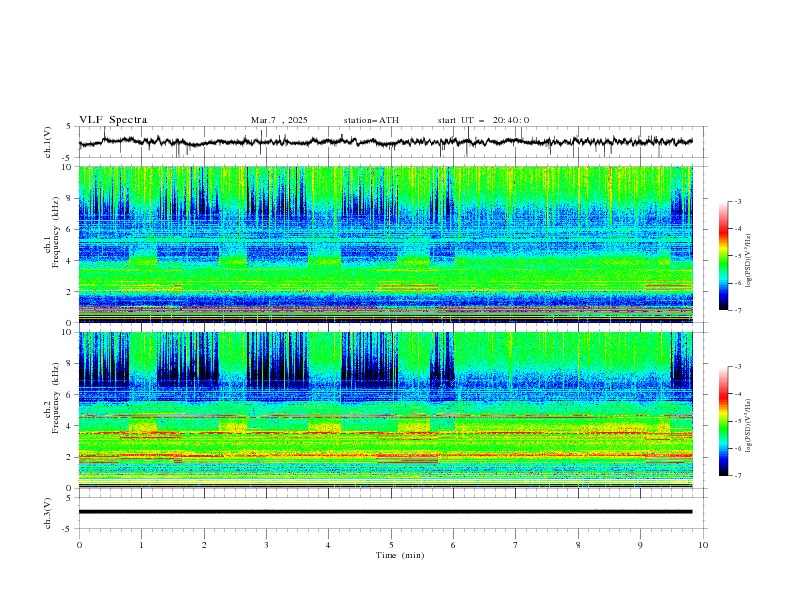This screenshot has width=792, height=612.
Task: Click the time axis tick label 6
Action: coord(453,545)
